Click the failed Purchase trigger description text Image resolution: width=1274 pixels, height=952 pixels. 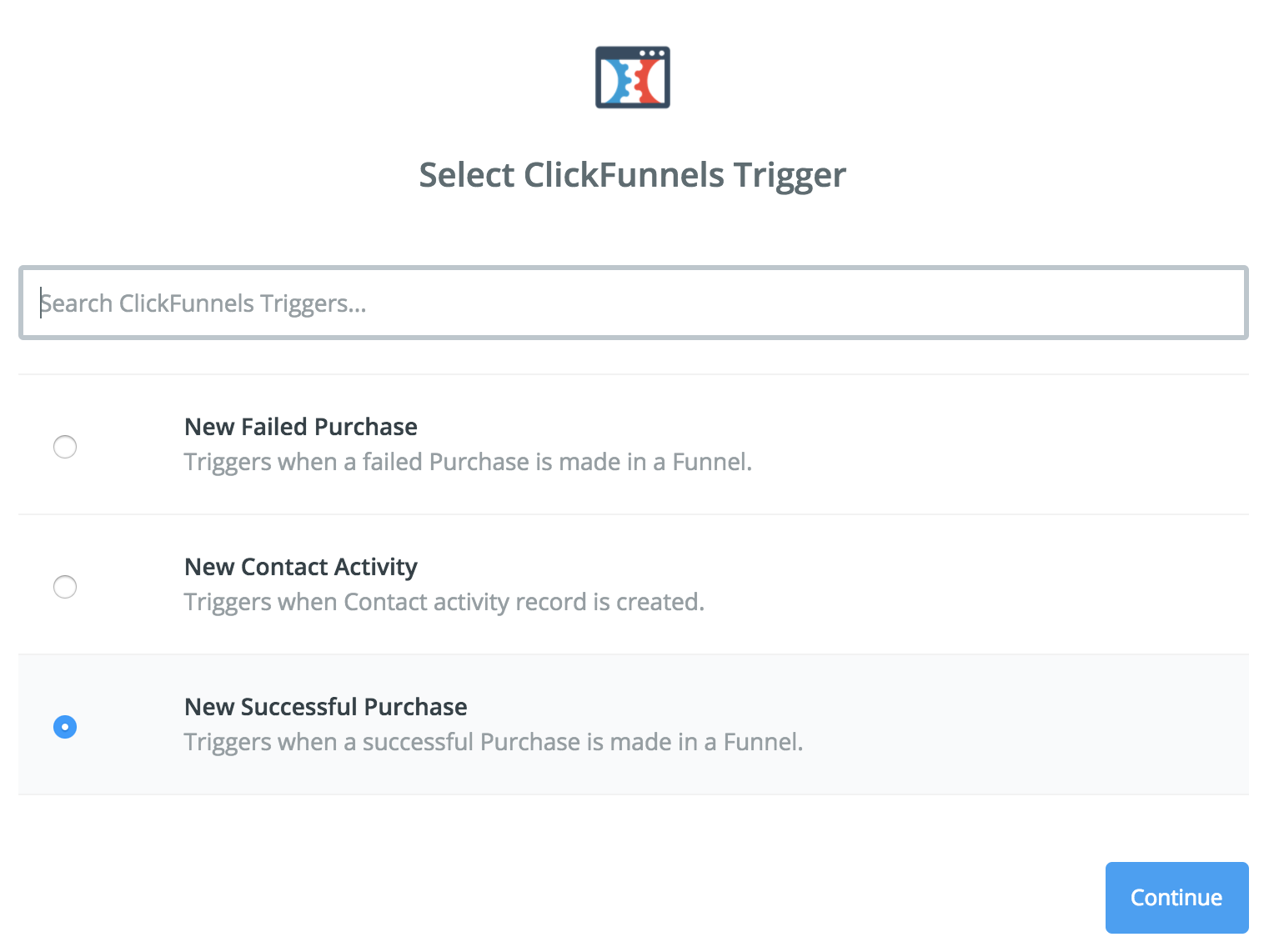[468, 462]
